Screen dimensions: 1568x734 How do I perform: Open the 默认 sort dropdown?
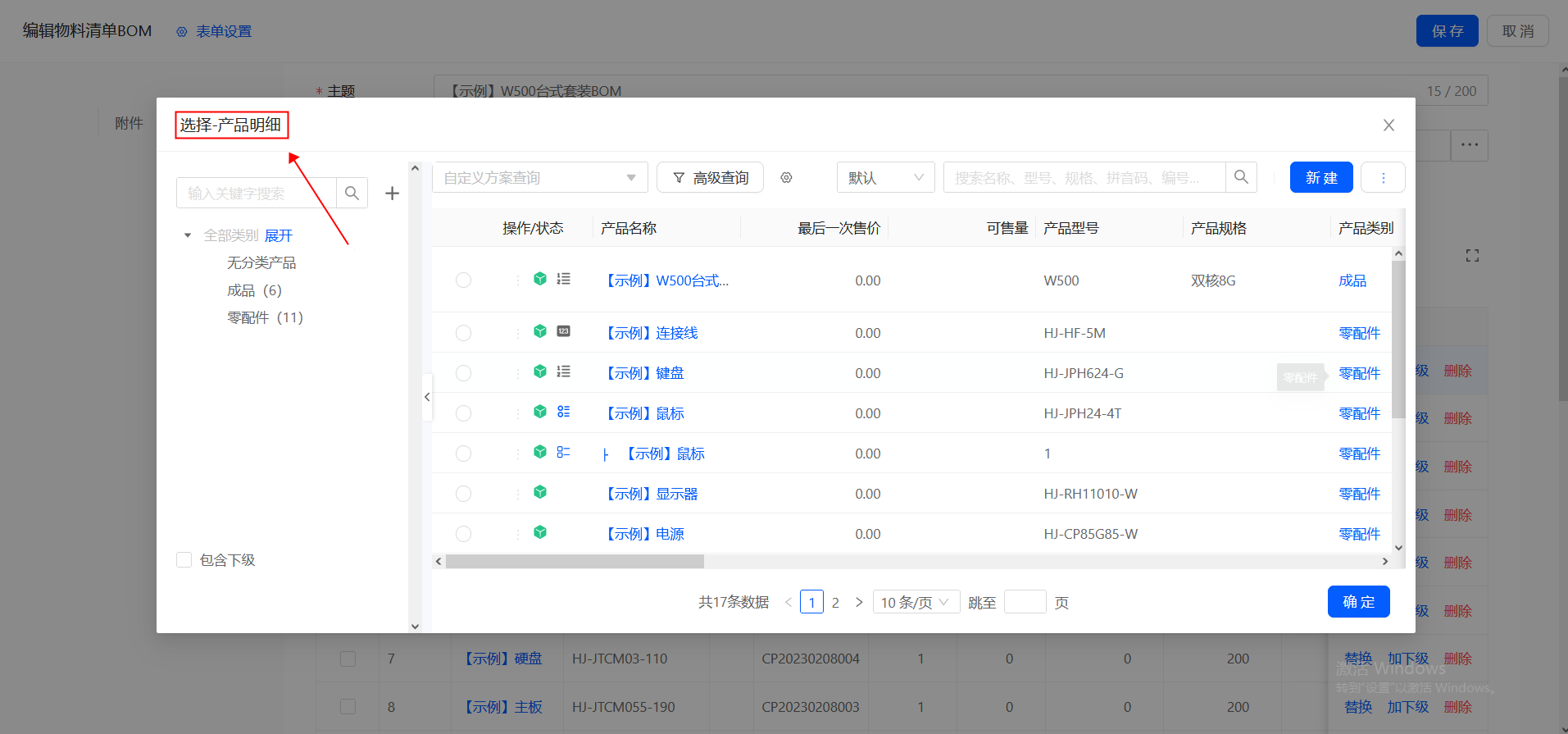coord(885,178)
